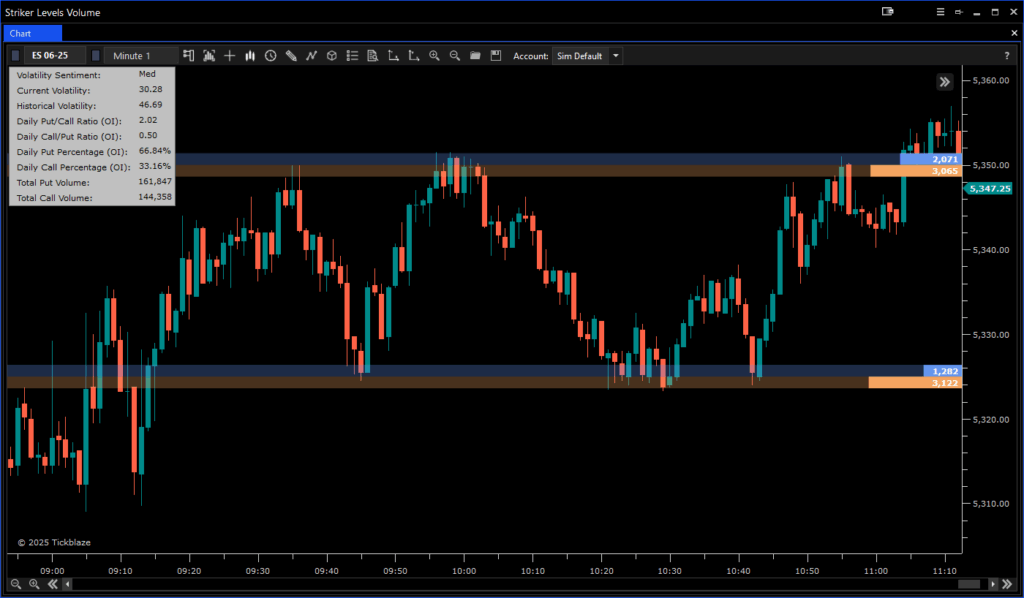Expand the double-chevron panel button on chart
This screenshot has width=1024, height=598.
944,82
